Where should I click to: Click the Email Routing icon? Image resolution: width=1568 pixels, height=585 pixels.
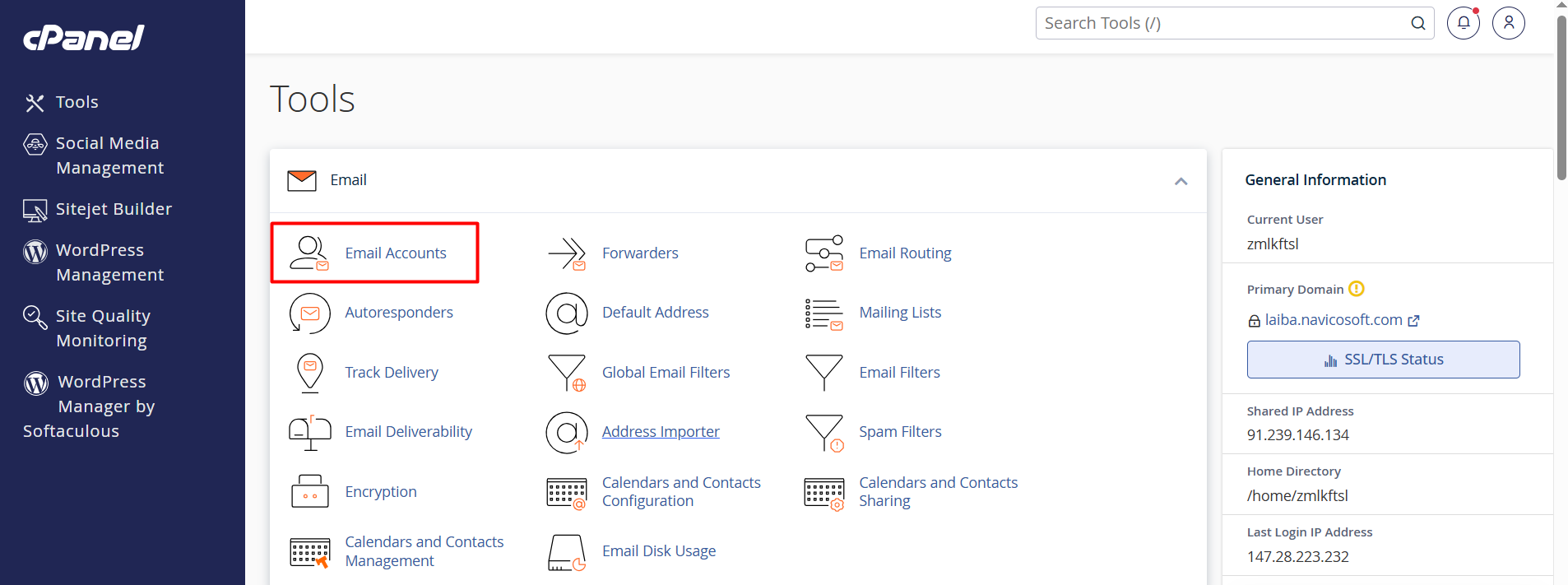[823, 253]
